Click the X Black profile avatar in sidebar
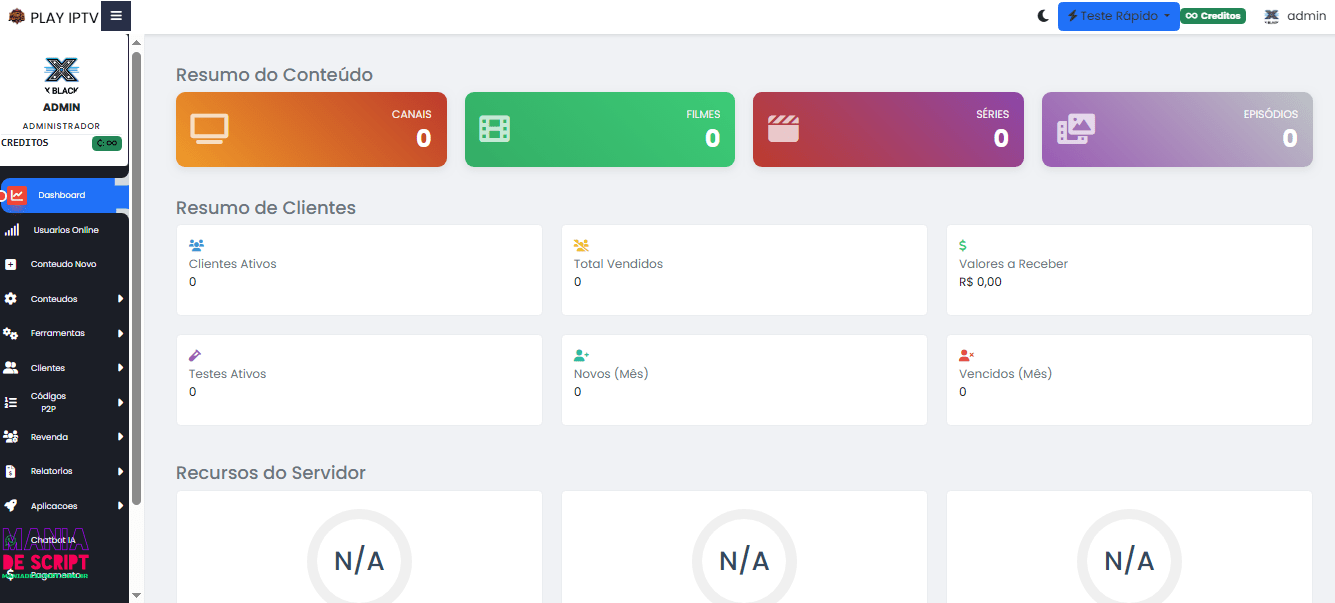This screenshot has width=1335, height=603. point(62,74)
